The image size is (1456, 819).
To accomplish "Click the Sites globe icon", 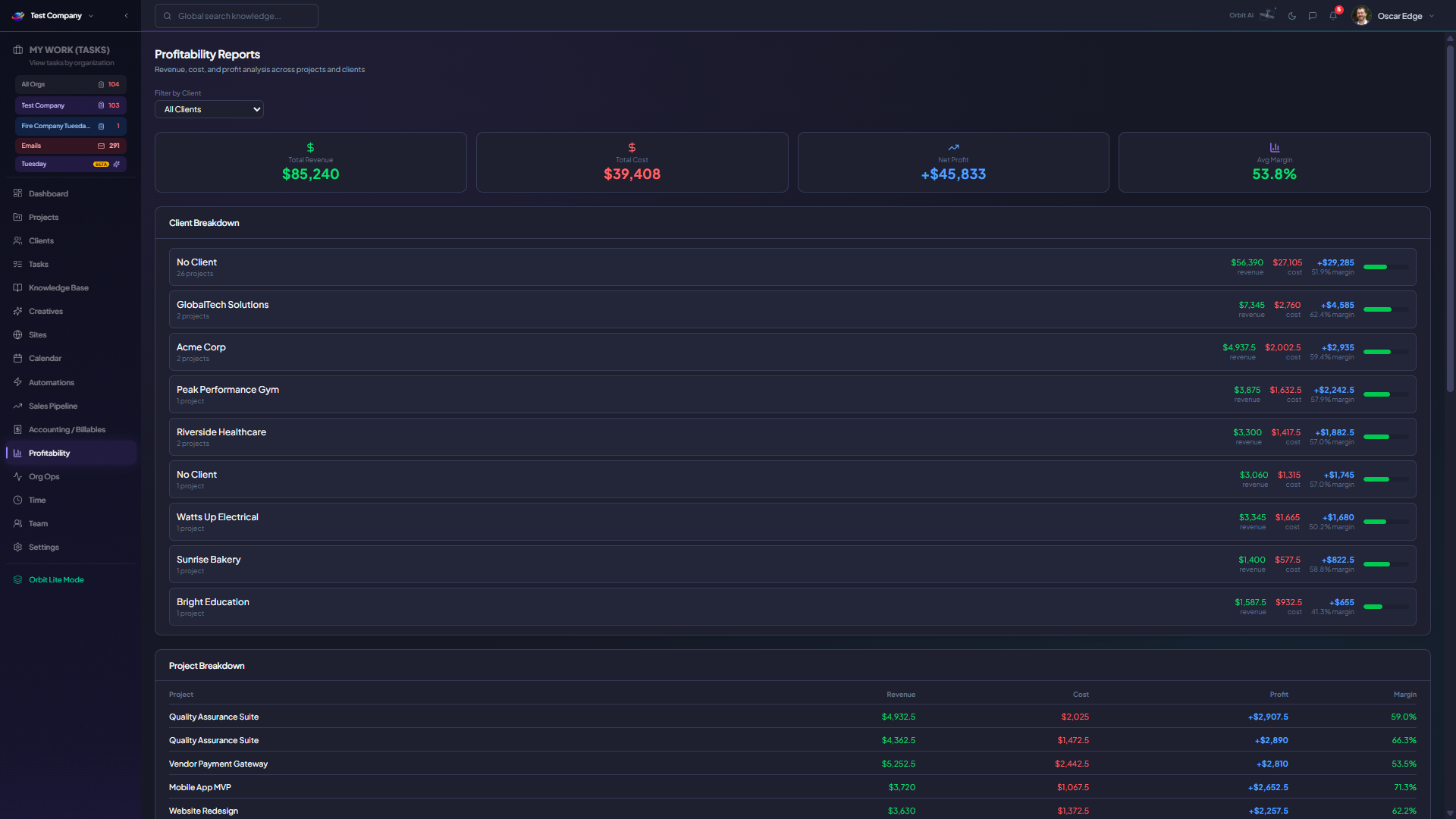I will pos(17,334).
